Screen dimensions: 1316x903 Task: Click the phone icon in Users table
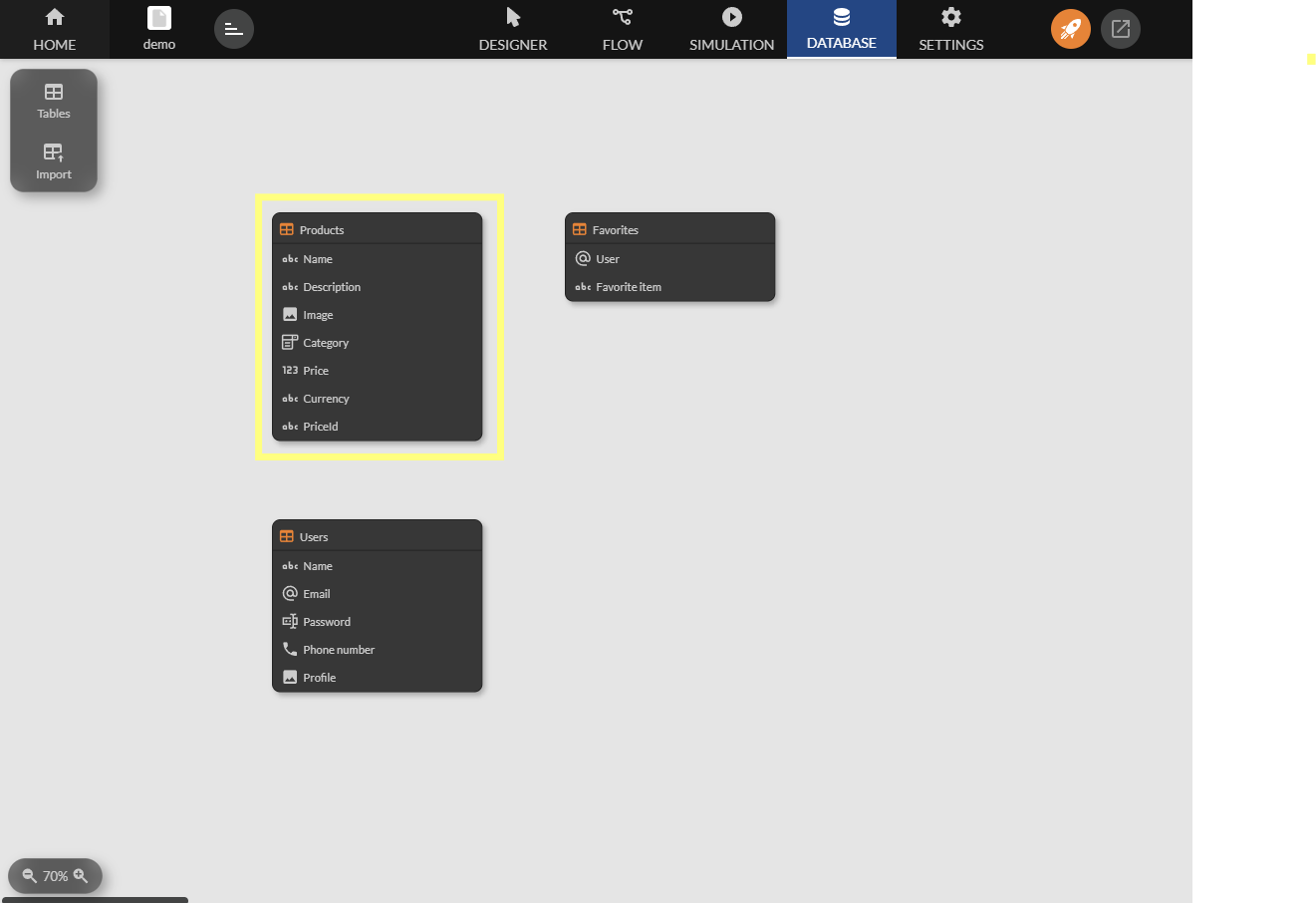click(x=290, y=650)
